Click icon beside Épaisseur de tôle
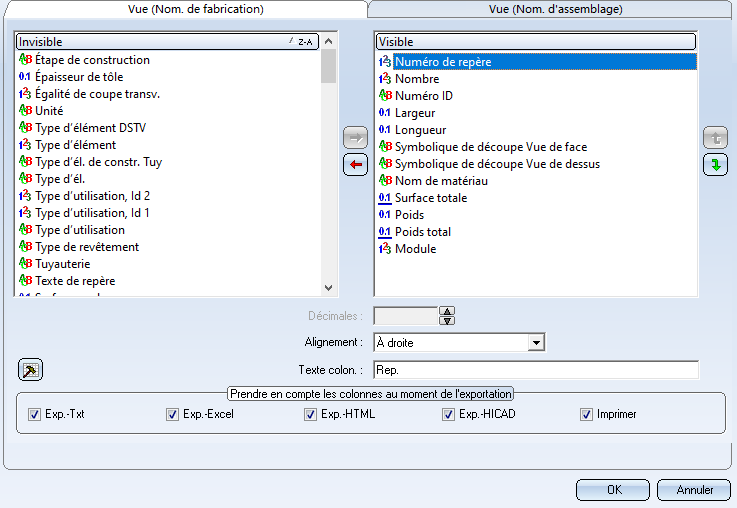This screenshot has height=508, width=737. point(25,77)
